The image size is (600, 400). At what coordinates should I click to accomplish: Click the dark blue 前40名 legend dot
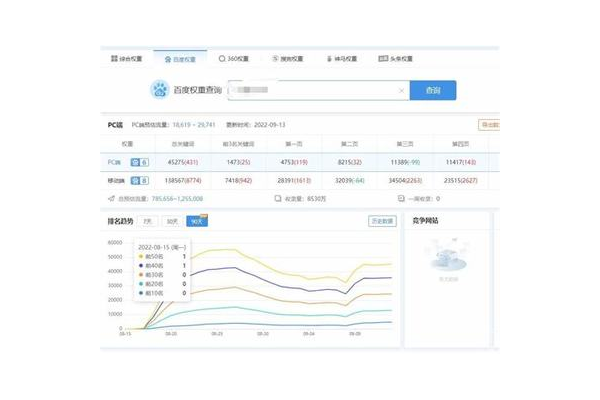(x=141, y=266)
